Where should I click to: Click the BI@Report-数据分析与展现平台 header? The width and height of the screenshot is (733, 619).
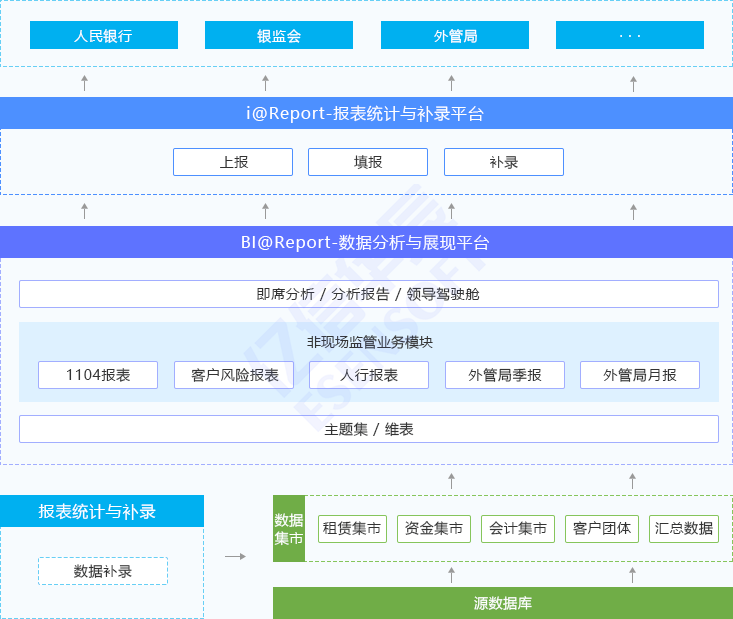(x=366, y=242)
